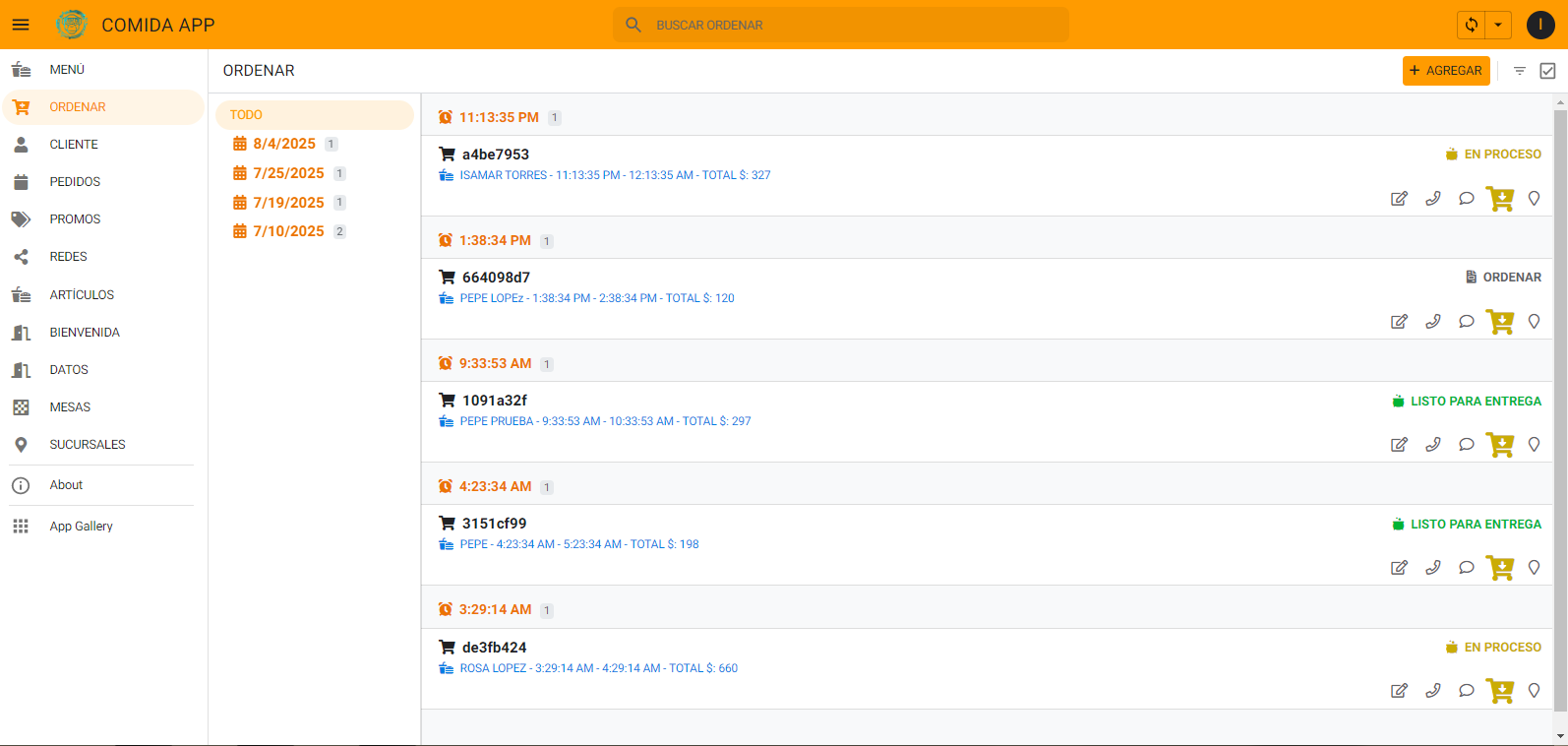Viewport: 1568px width, 746px height.
Task: Collapse the 4:23:34 AM group header
Action: point(988,486)
